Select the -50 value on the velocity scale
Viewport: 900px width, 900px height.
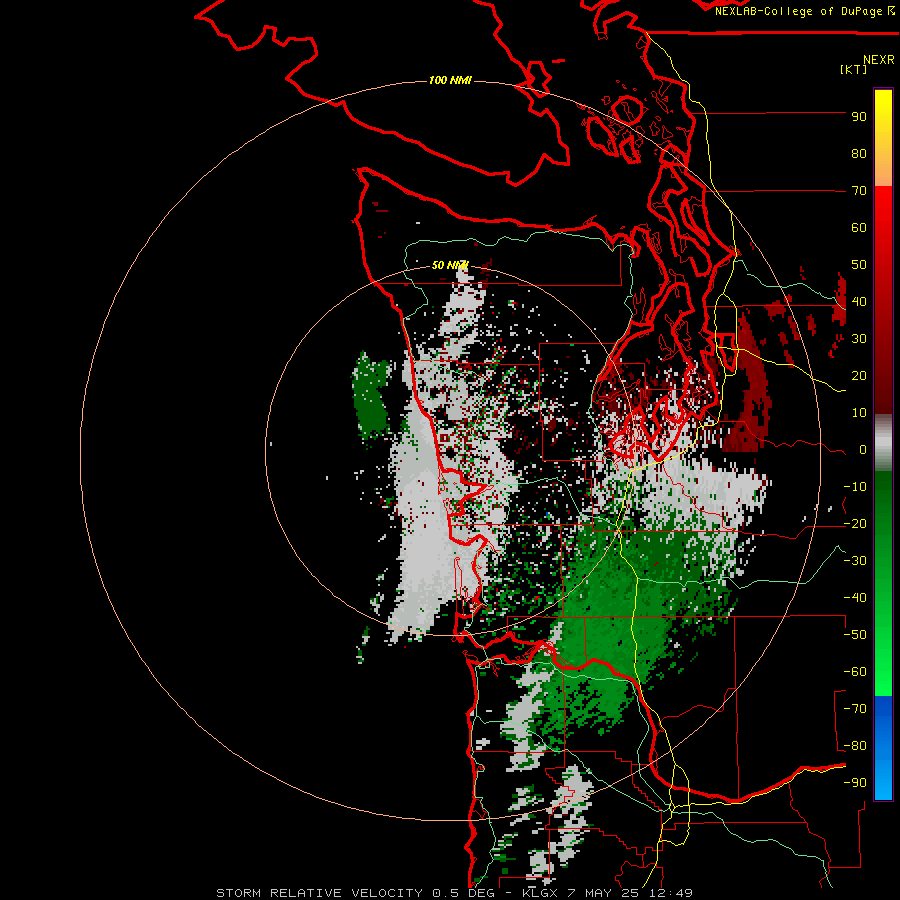point(855,635)
